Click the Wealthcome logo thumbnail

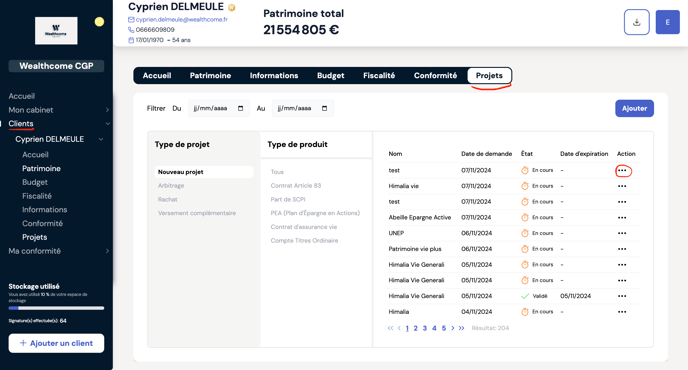click(x=56, y=31)
